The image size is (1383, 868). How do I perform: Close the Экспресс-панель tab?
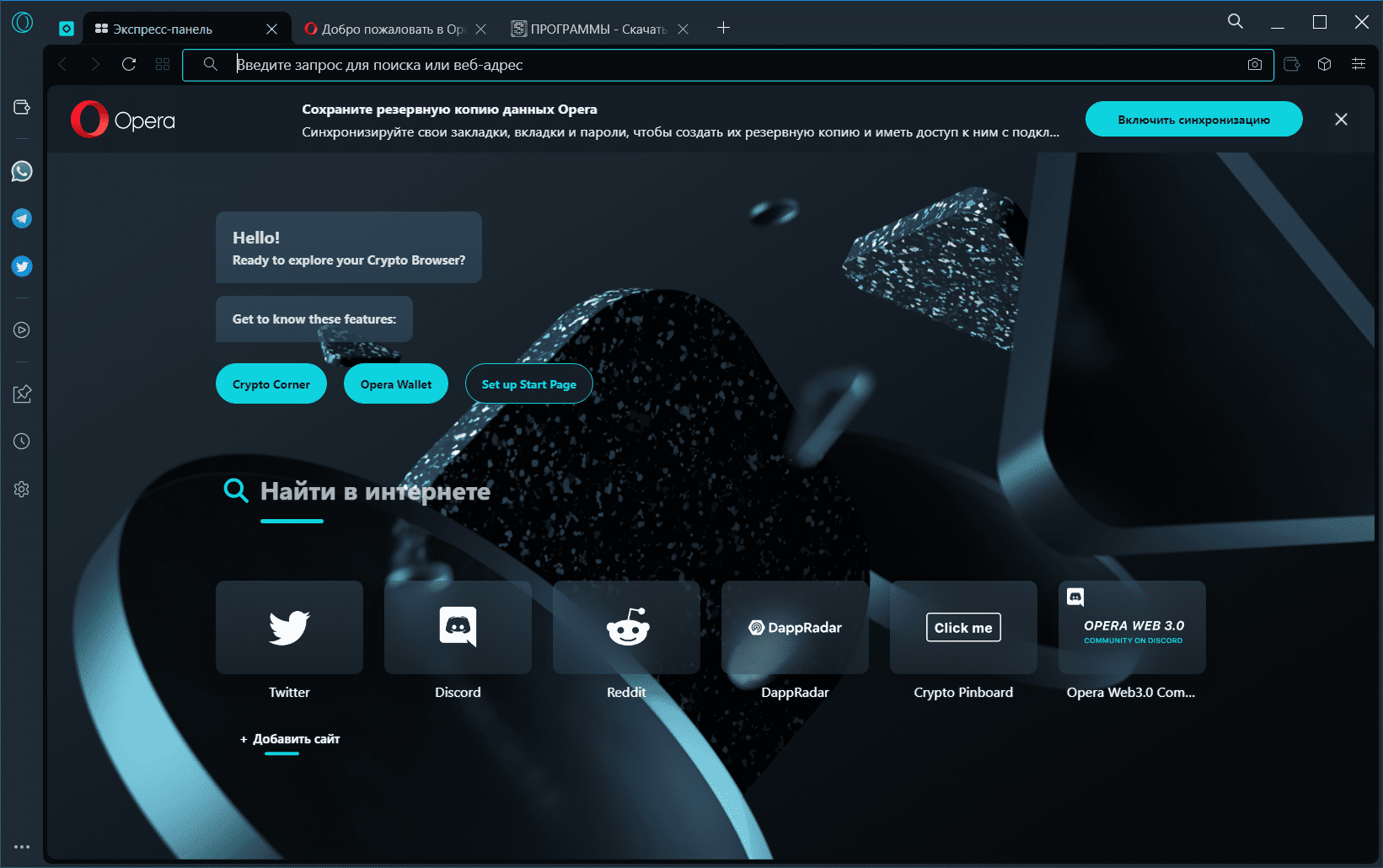click(x=271, y=29)
